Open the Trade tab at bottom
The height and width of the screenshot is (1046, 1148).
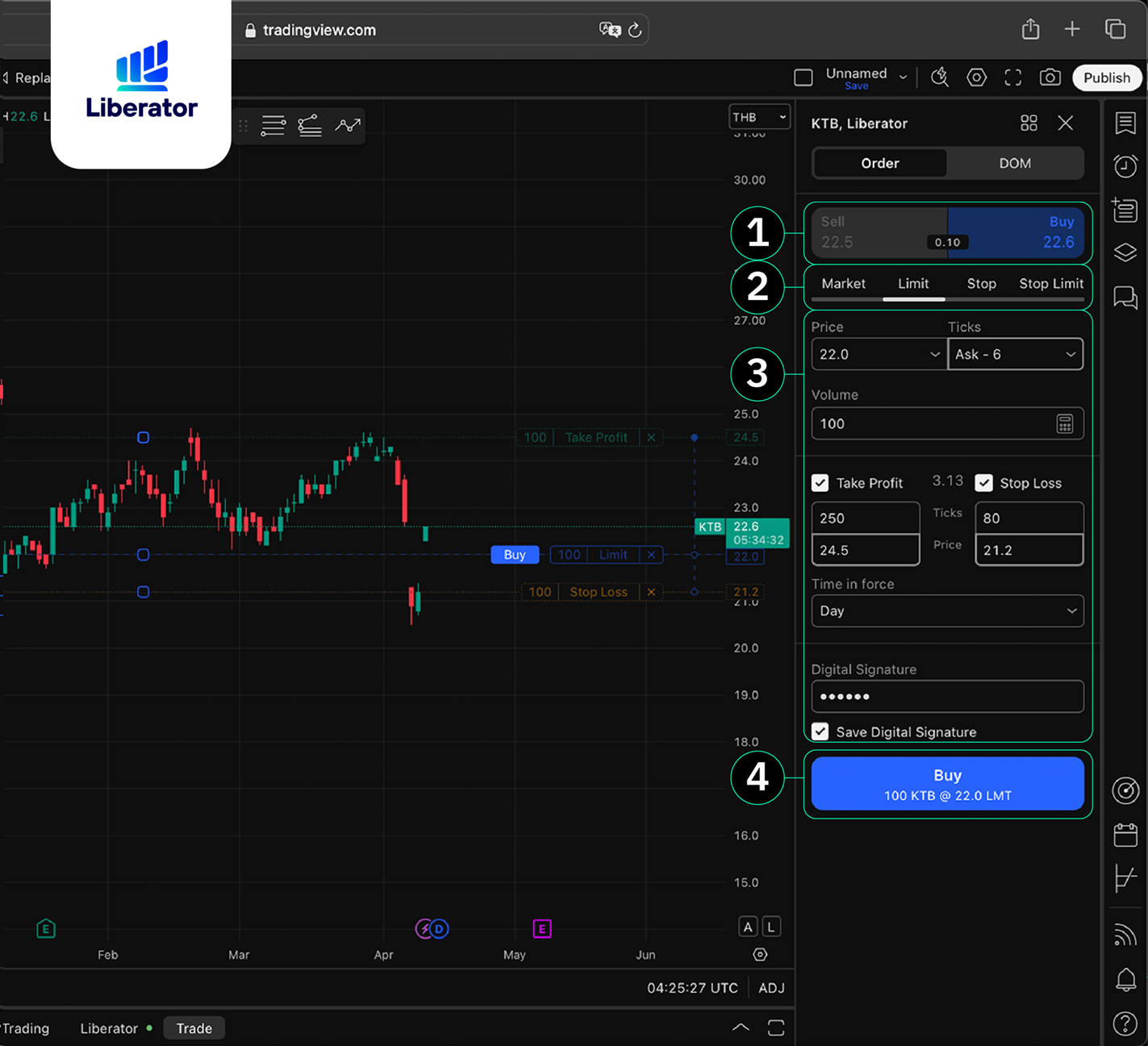[194, 1028]
